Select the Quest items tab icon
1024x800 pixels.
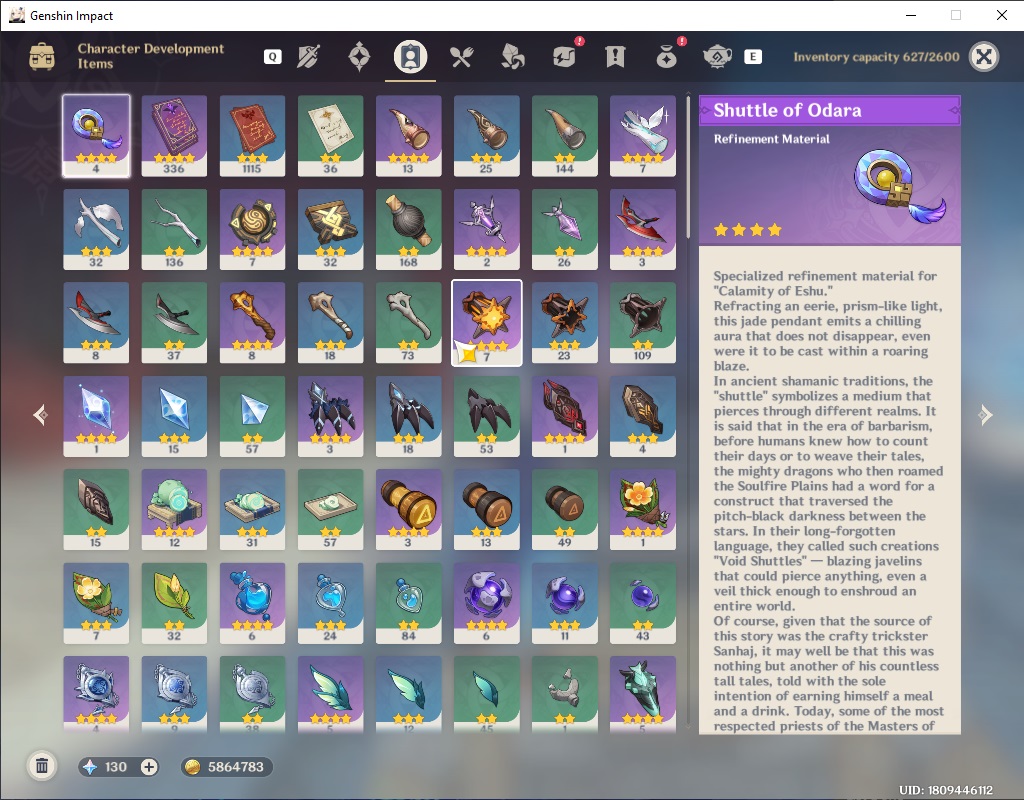click(615, 57)
